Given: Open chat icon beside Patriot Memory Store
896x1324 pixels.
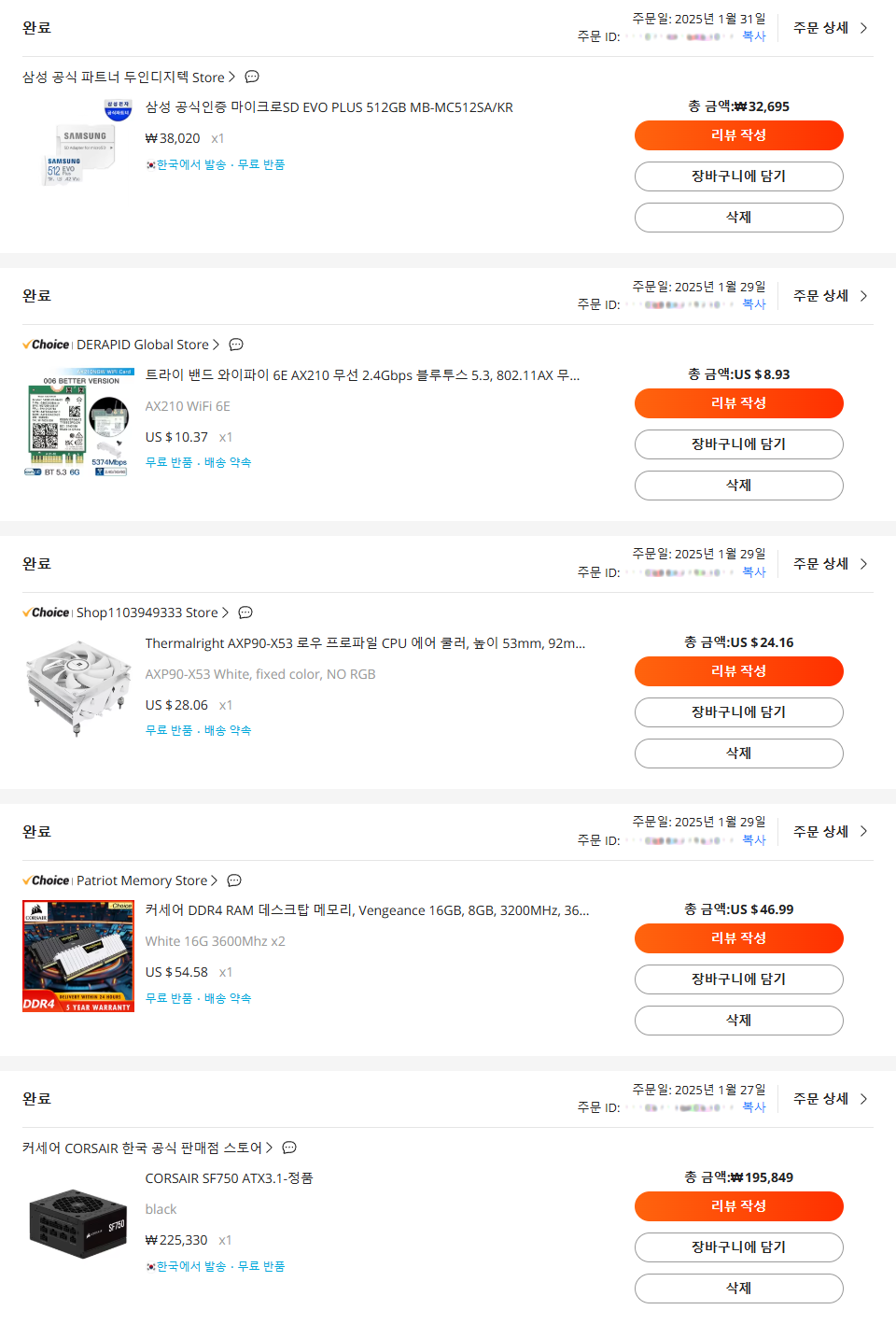Looking at the screenshot, I should (234, 880).
